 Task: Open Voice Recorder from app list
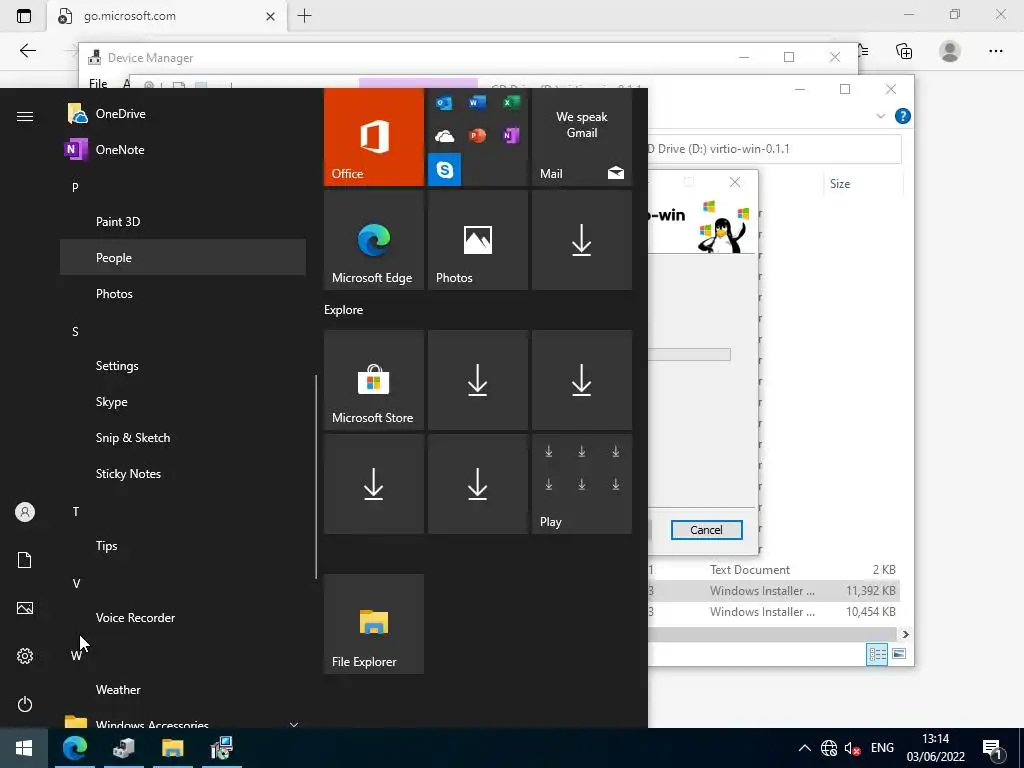click(183, 618)
